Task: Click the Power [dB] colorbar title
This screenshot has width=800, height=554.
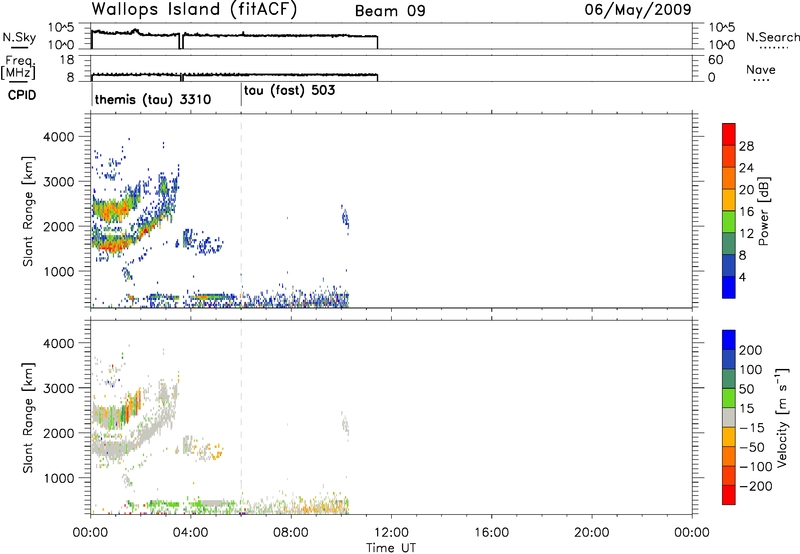Action: [x=763, y=212]
